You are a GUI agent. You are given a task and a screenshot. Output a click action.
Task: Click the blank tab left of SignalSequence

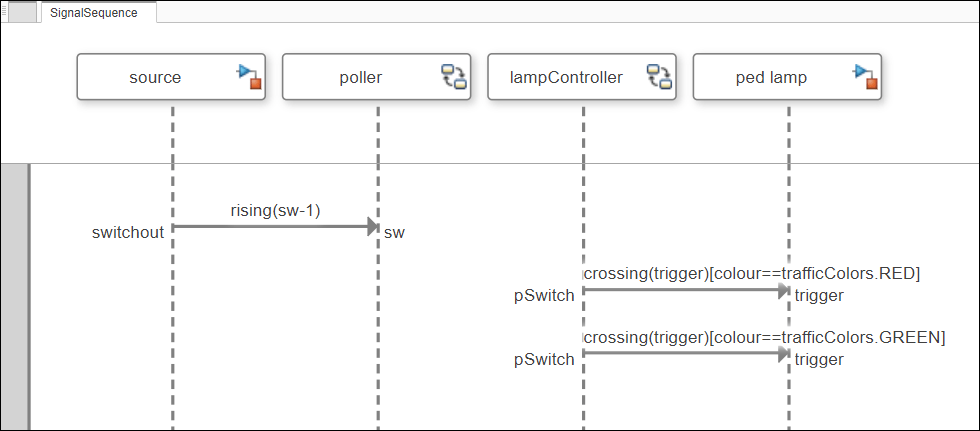(x=23, y=13)
